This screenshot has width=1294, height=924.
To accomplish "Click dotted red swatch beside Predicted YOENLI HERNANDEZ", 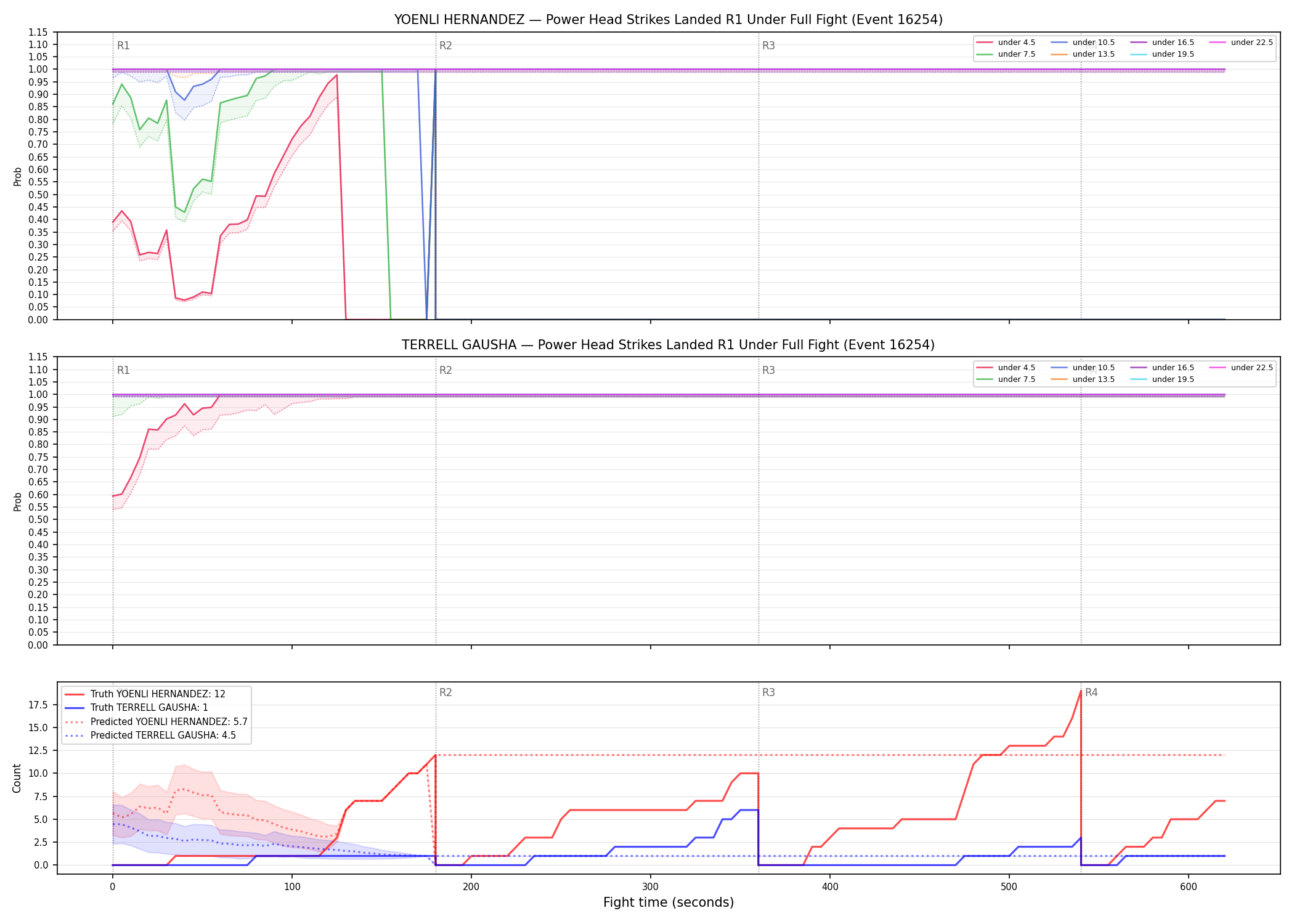I will pyautogui.click(x=75, y=722).
